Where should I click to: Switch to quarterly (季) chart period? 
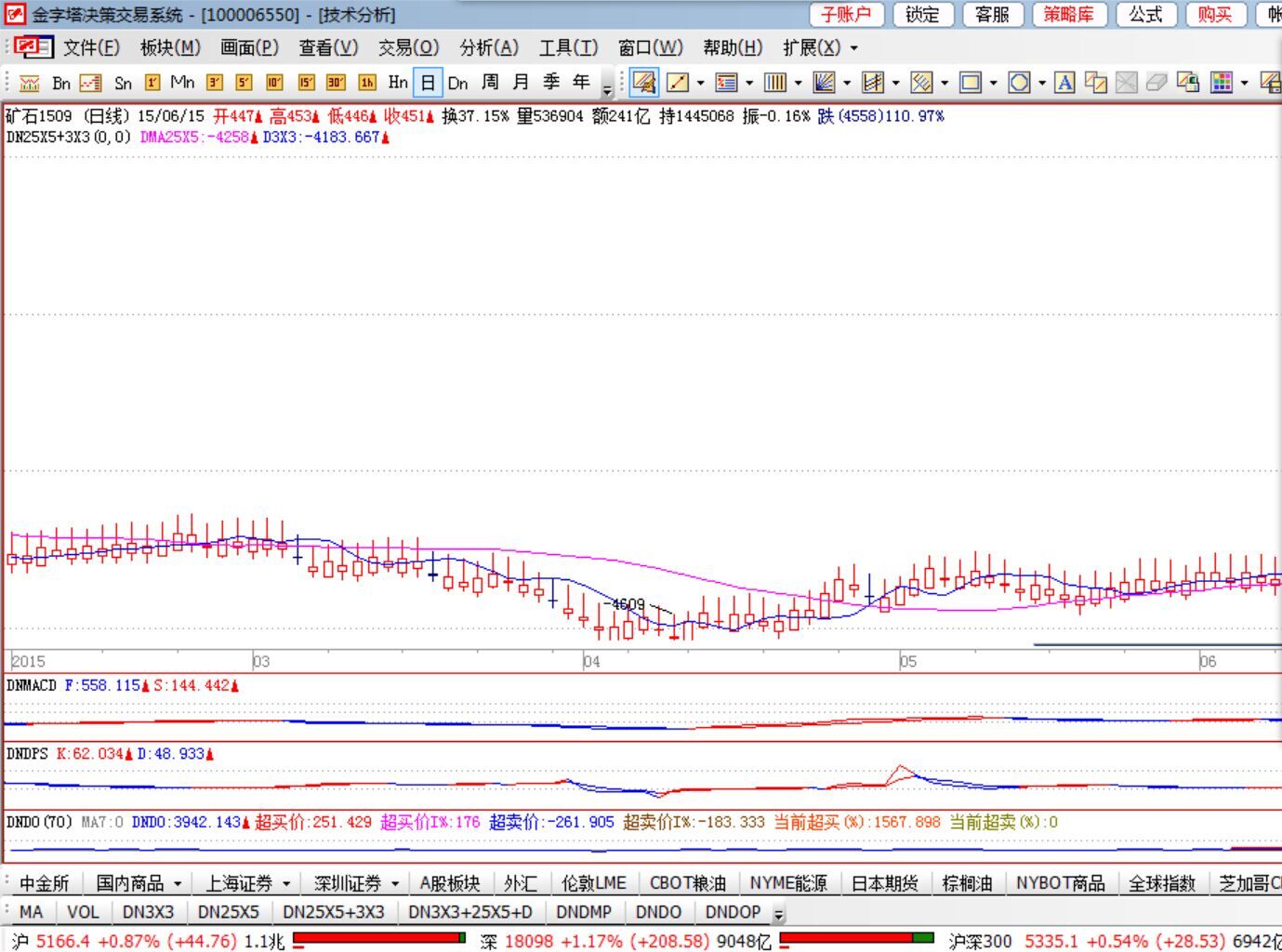[x=551, y=83]
